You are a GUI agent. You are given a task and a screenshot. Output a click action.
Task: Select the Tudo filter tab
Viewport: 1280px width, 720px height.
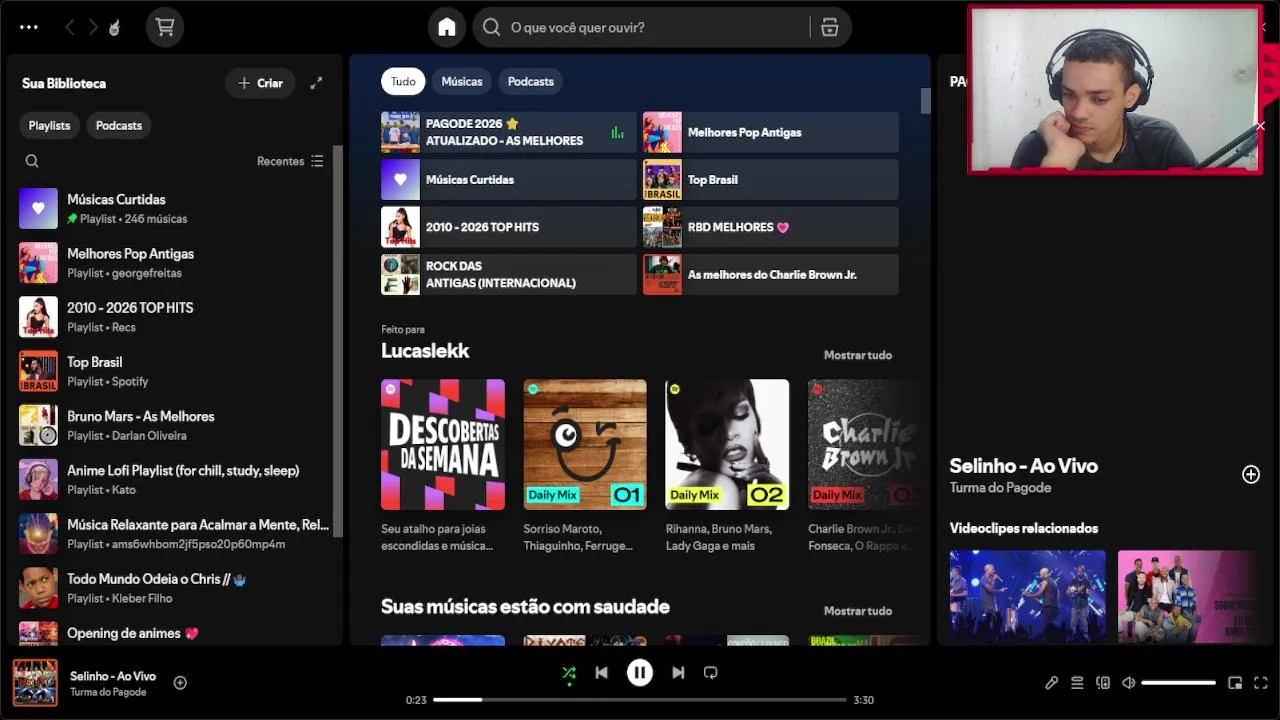click(x=403, y=81)
